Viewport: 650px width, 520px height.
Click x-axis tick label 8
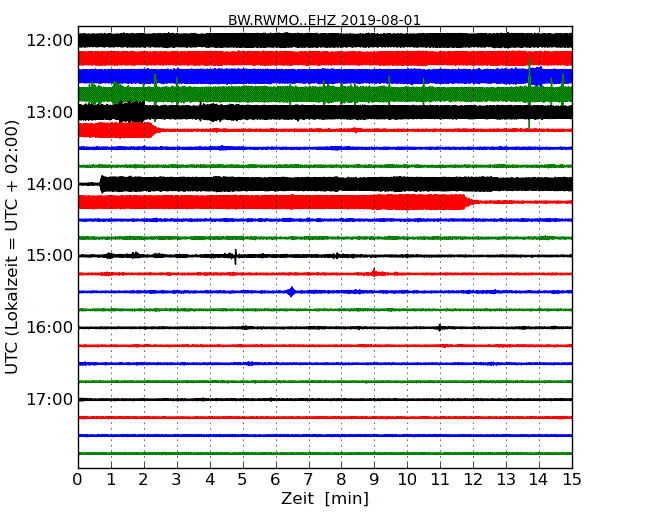click(x=341, y=479)
